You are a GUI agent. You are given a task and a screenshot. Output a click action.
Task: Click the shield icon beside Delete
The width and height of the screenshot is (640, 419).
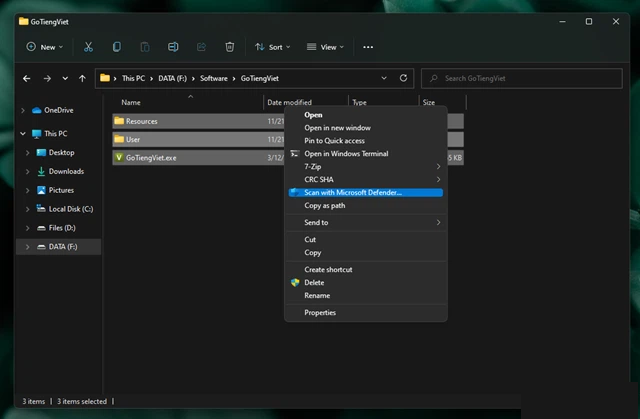coord(295,282)
